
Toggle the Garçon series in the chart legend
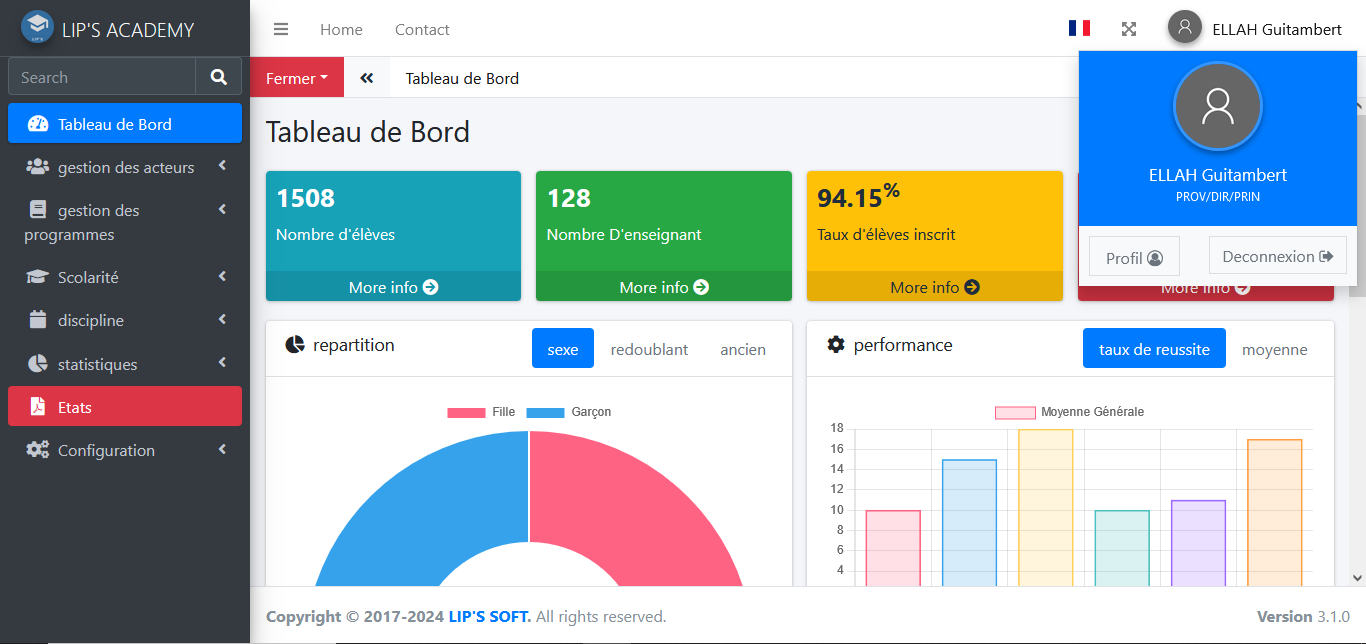pos(568,412)
